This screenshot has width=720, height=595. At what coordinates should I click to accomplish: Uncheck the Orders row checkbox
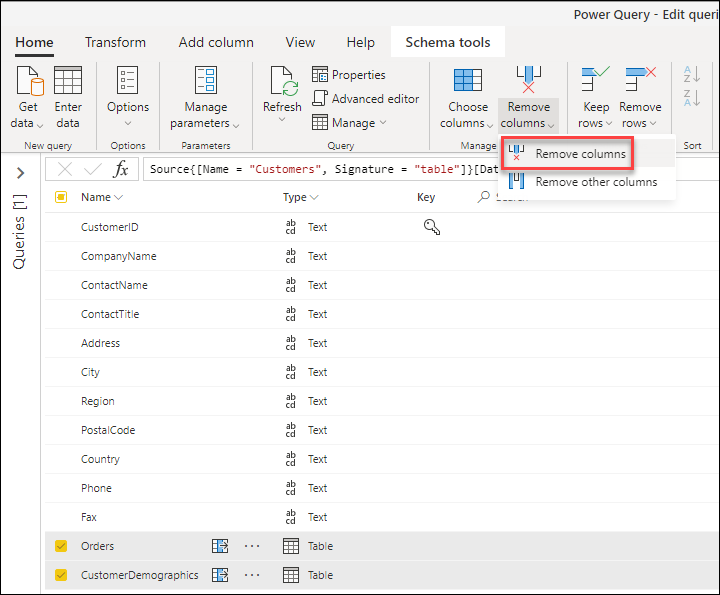point(61,546)
